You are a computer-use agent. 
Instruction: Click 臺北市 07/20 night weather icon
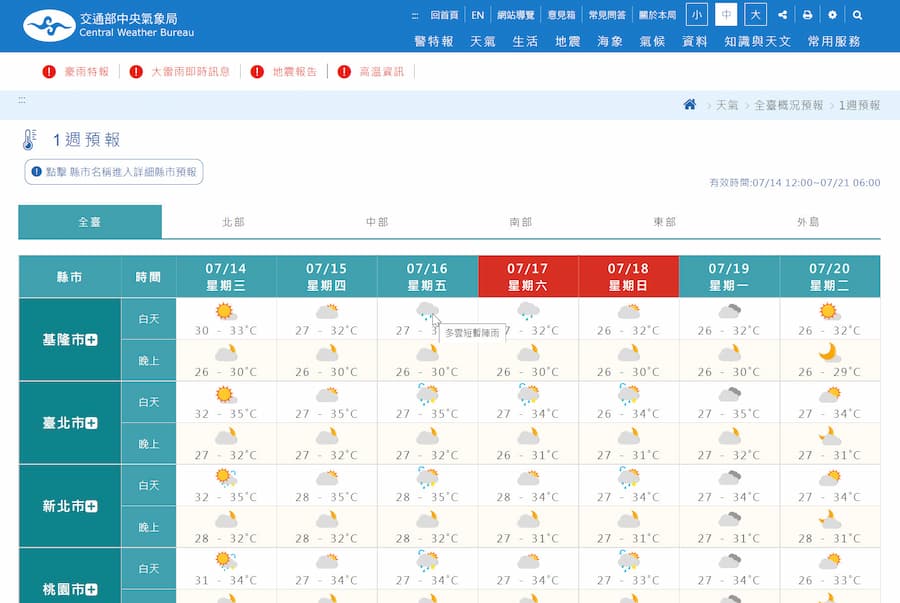pos(829,437)
